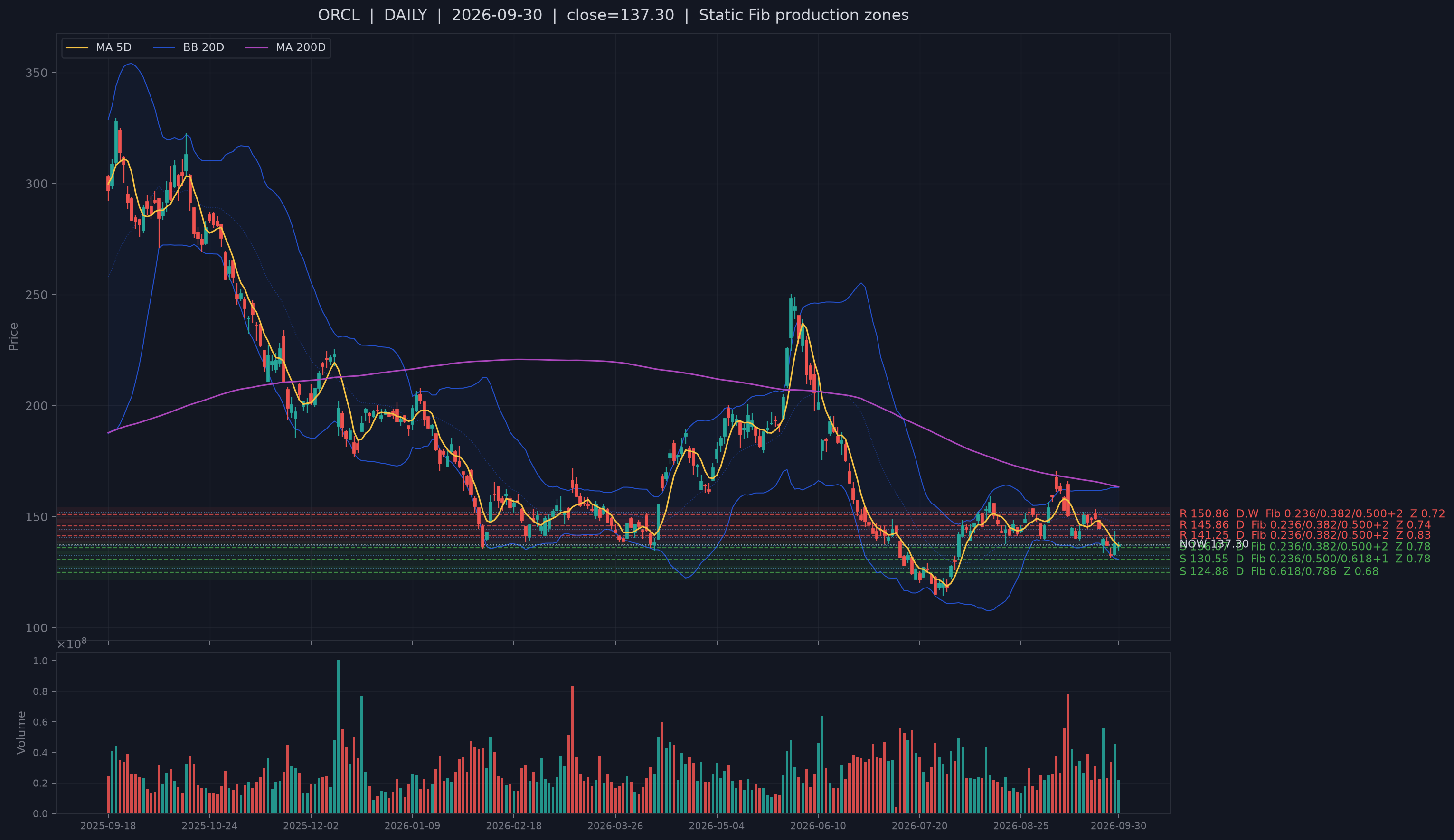Click the NOW 137.30 price label
The image size is (1454, 840).
coord(1214,544)
